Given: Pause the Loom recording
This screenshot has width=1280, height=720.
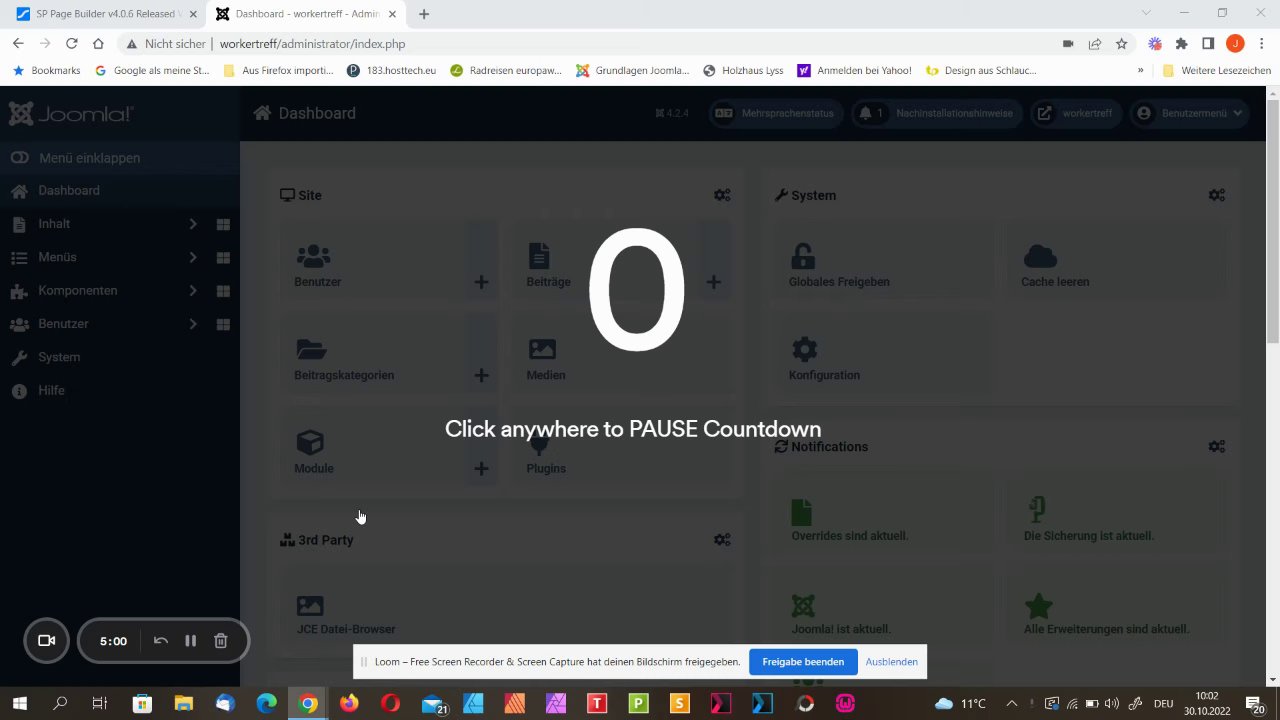Looking at the screenshot, I should 190,641.
